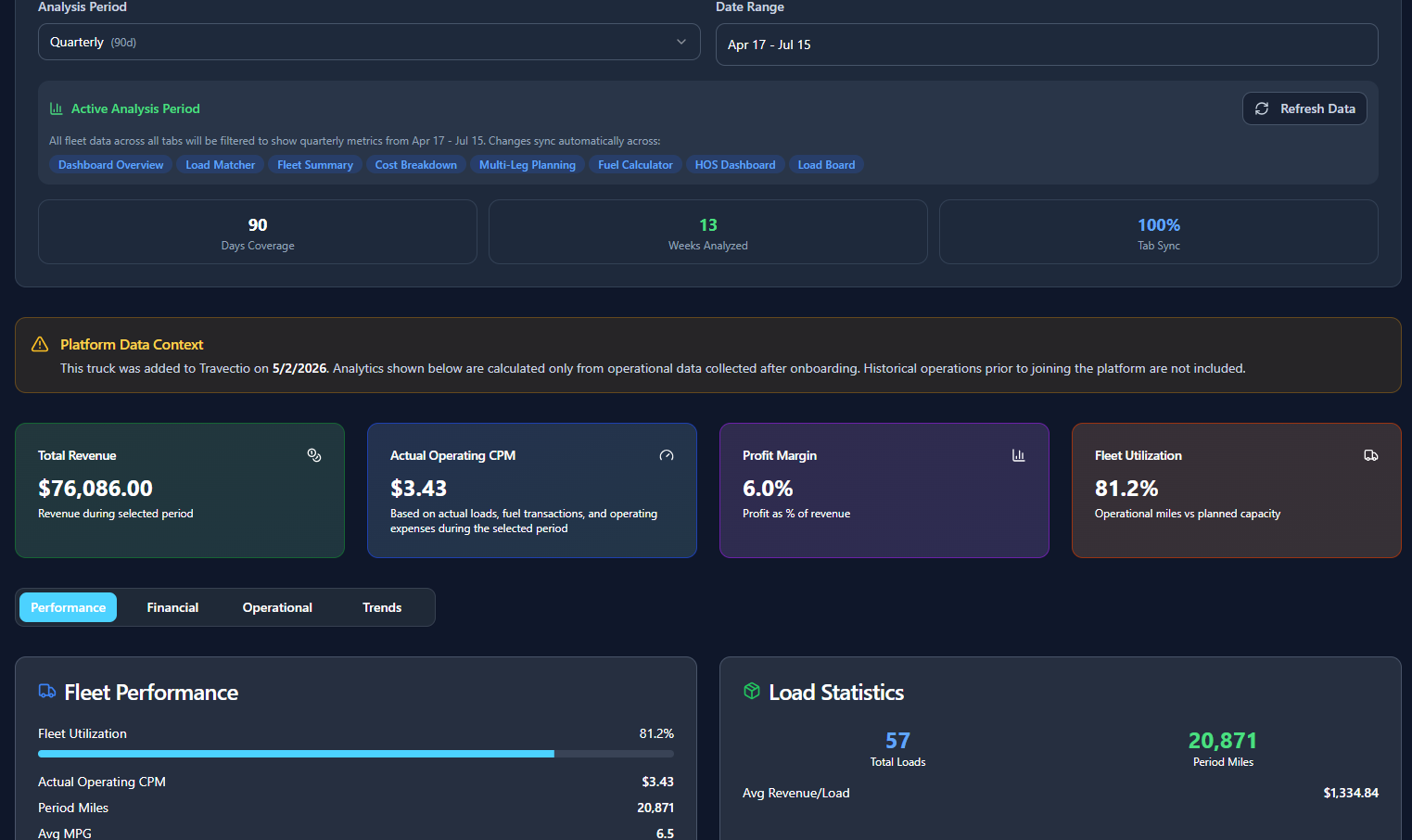Click the 6.0% profit margin value
Image resolution: width=1412 pixels, height=840 pixels.
(768, 489)
